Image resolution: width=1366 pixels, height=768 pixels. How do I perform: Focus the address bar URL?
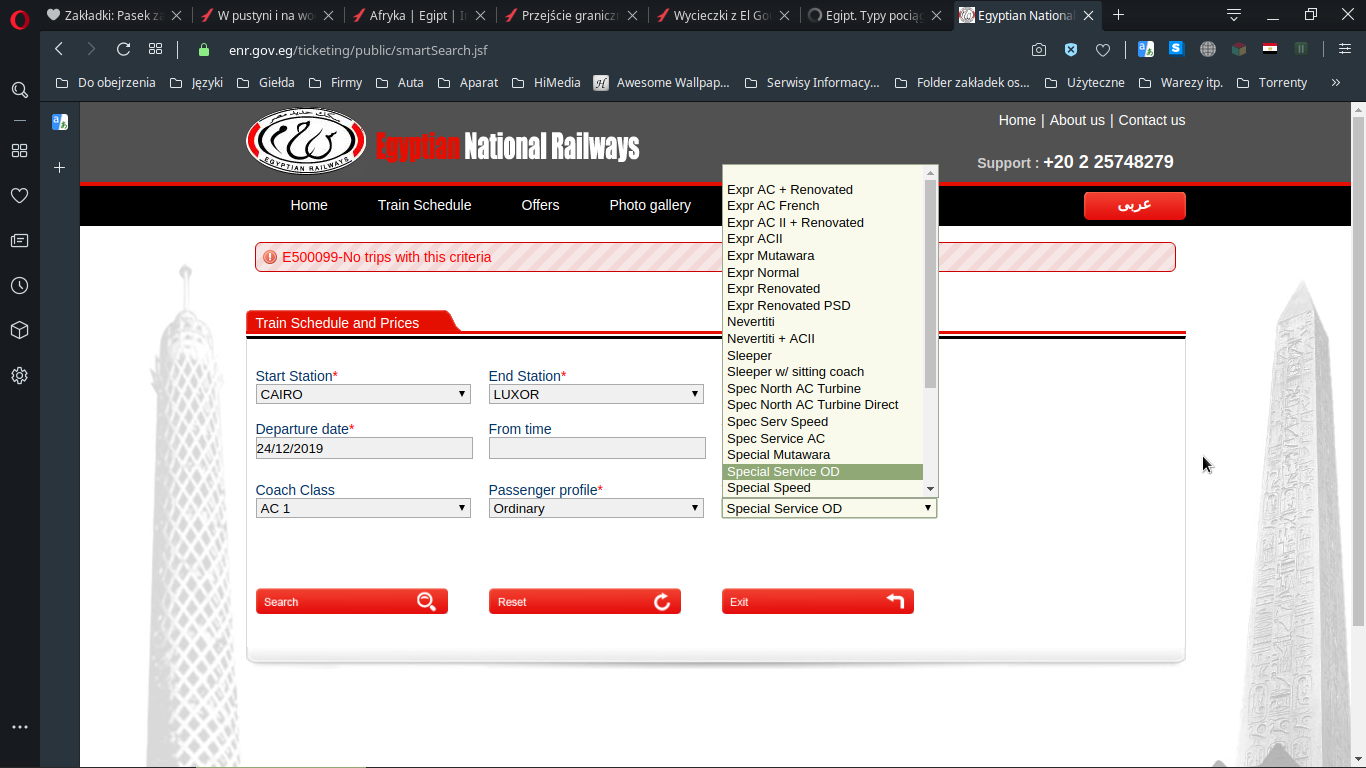point(358,50)
